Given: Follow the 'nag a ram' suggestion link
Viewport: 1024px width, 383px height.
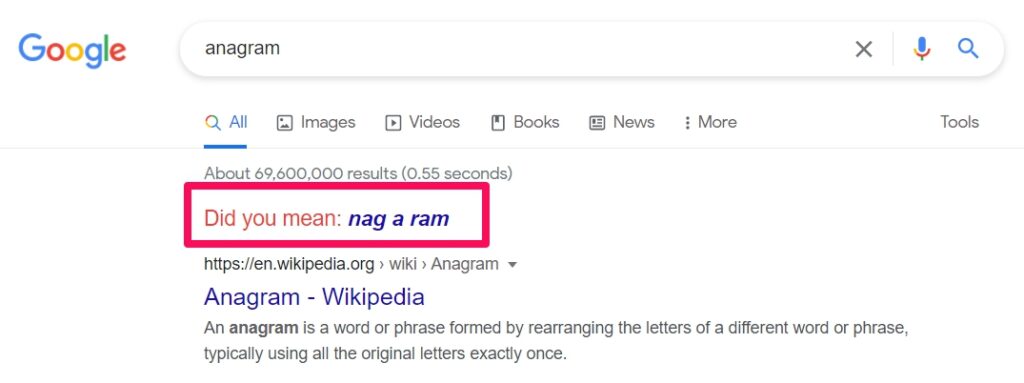Looking at the screenshot, I should [398, 218].
